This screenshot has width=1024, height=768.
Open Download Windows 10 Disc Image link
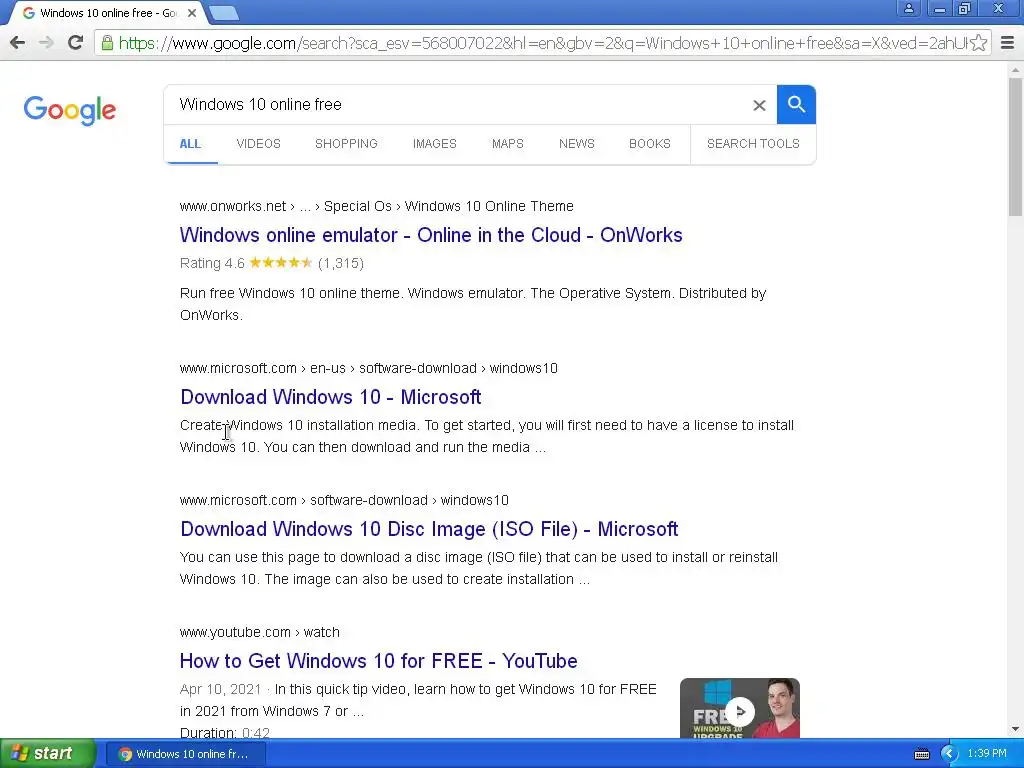(x=429, y=529)
